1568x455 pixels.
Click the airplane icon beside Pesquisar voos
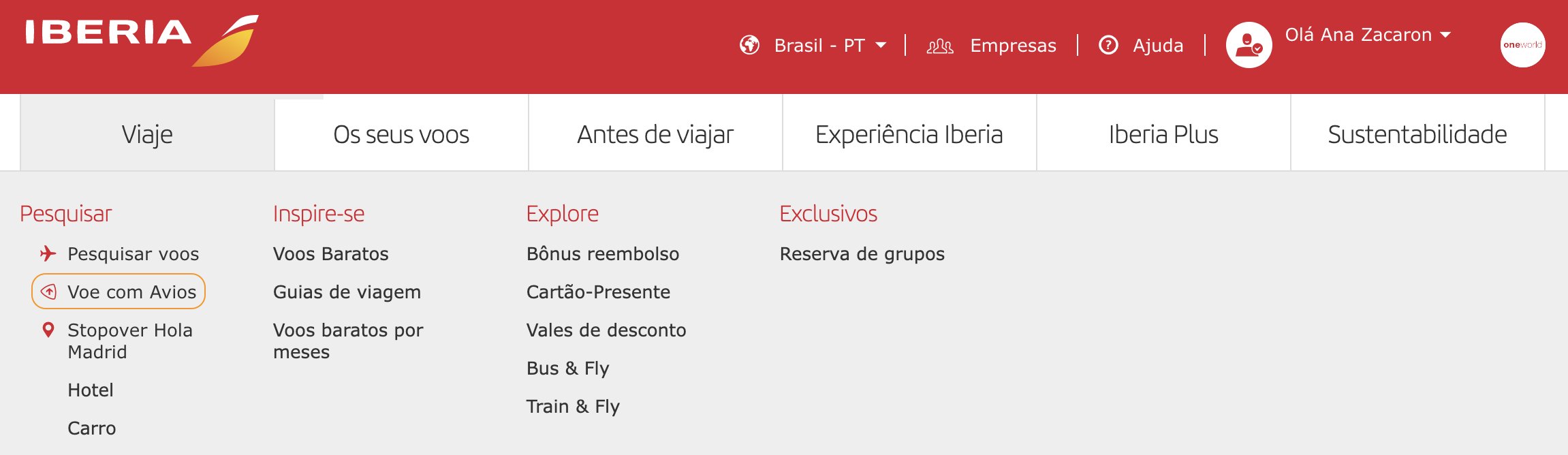48,253
